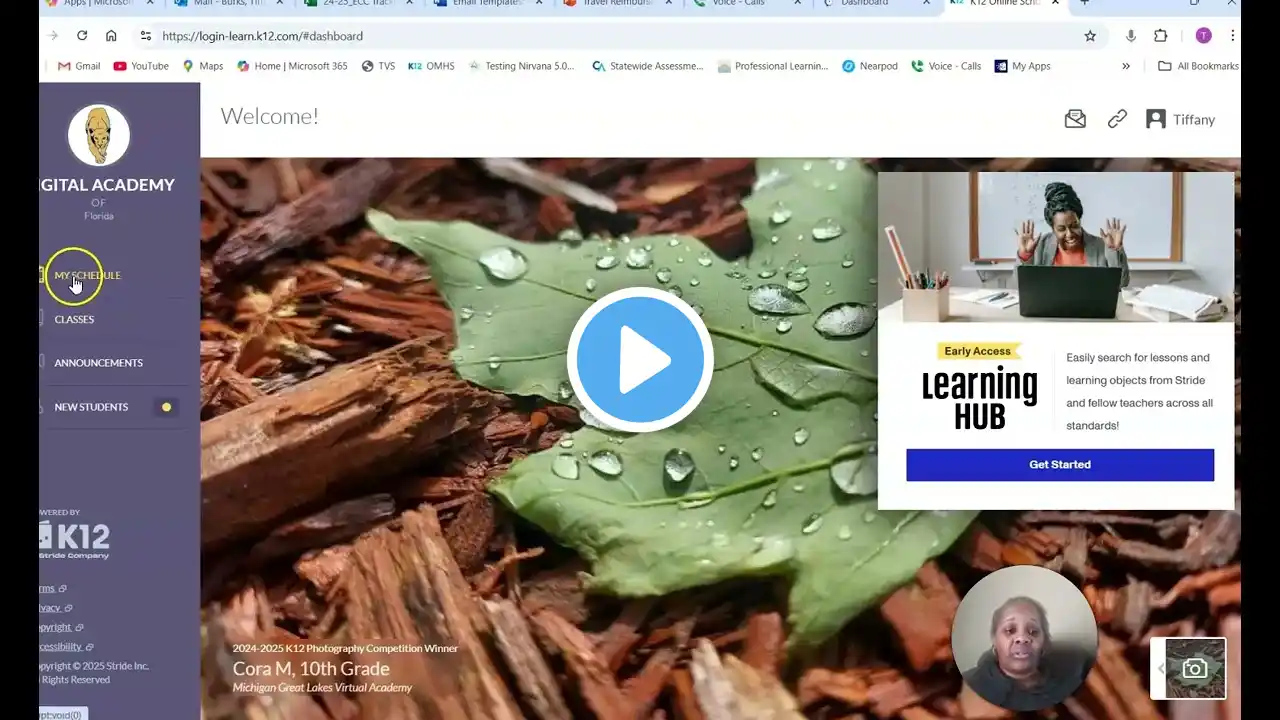Bookmark this page with the star icon
1280x720 pixels.
(1090, 36)
